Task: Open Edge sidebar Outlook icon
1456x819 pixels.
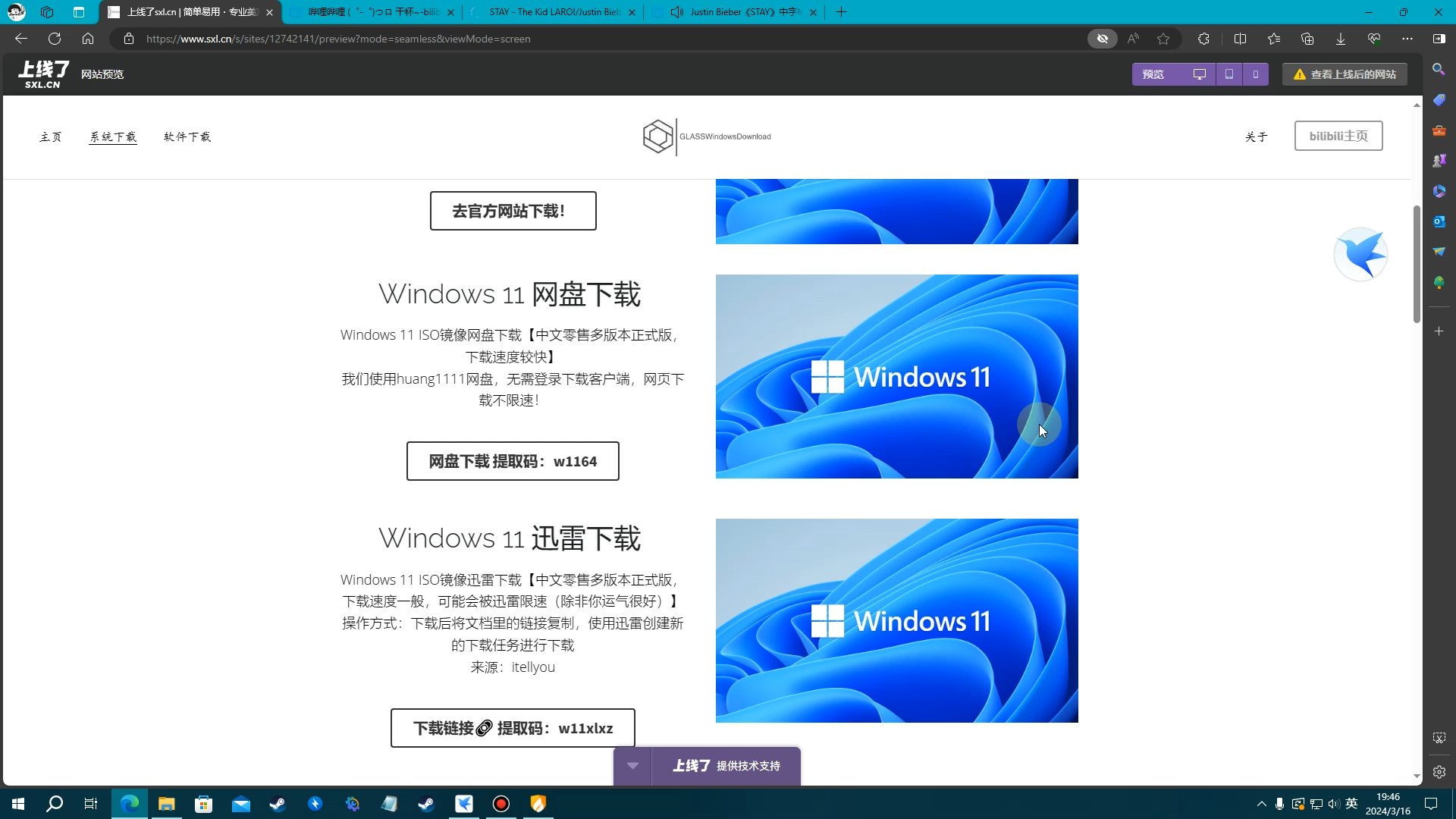Action: (1439, 221)
